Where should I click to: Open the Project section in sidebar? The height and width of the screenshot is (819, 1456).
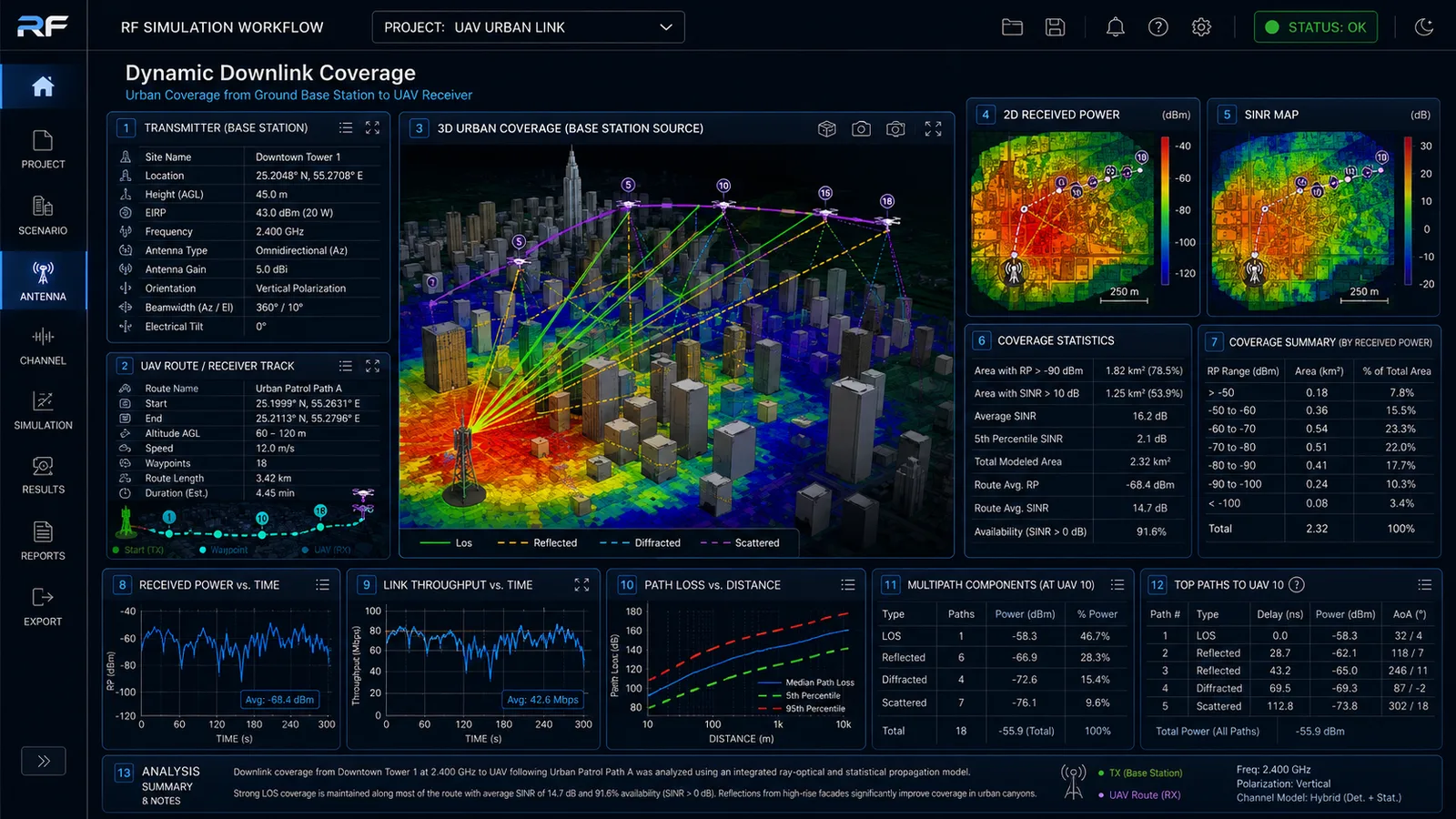pyautogui.click(x=43, y=150)
